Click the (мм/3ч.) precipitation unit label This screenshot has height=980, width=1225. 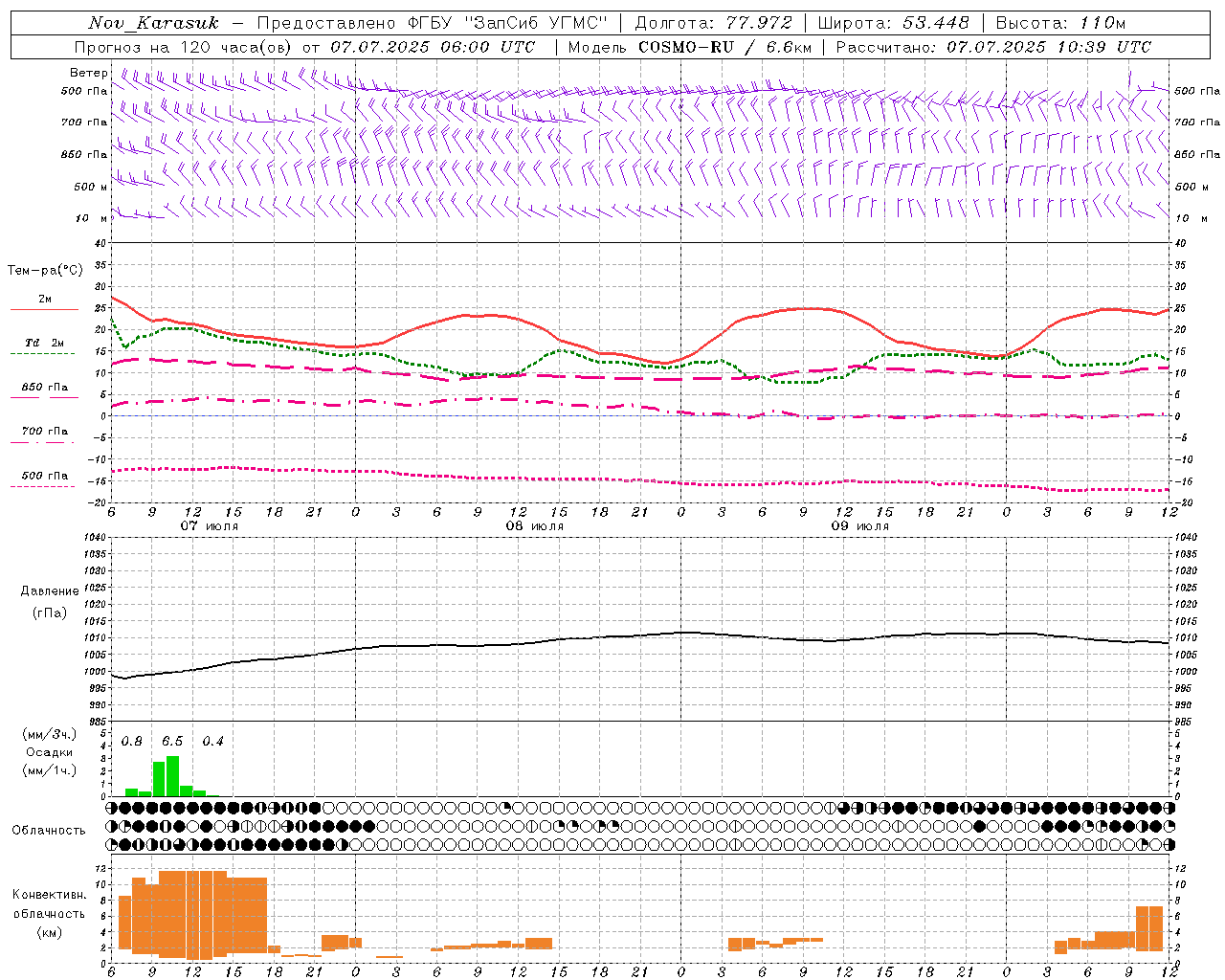coord(49,734)
